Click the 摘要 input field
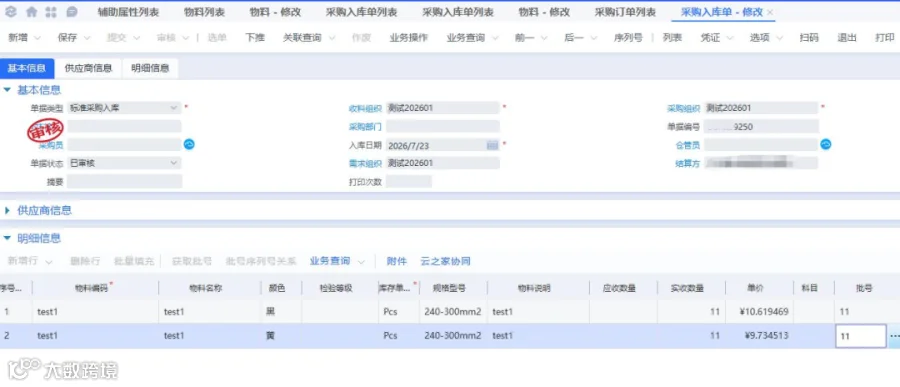The image size is (900, 387). click(124, 181)
